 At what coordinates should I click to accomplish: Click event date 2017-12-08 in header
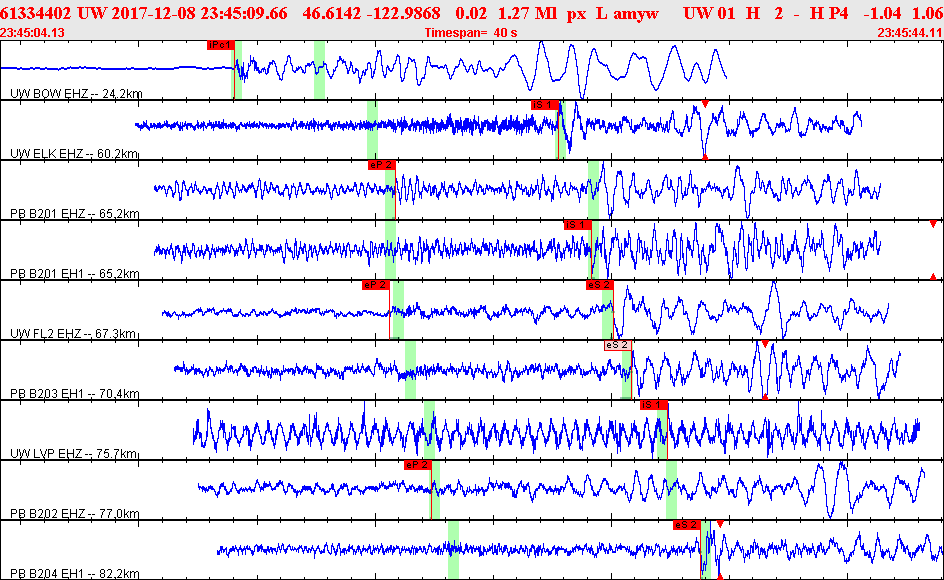tap(154, 13)
